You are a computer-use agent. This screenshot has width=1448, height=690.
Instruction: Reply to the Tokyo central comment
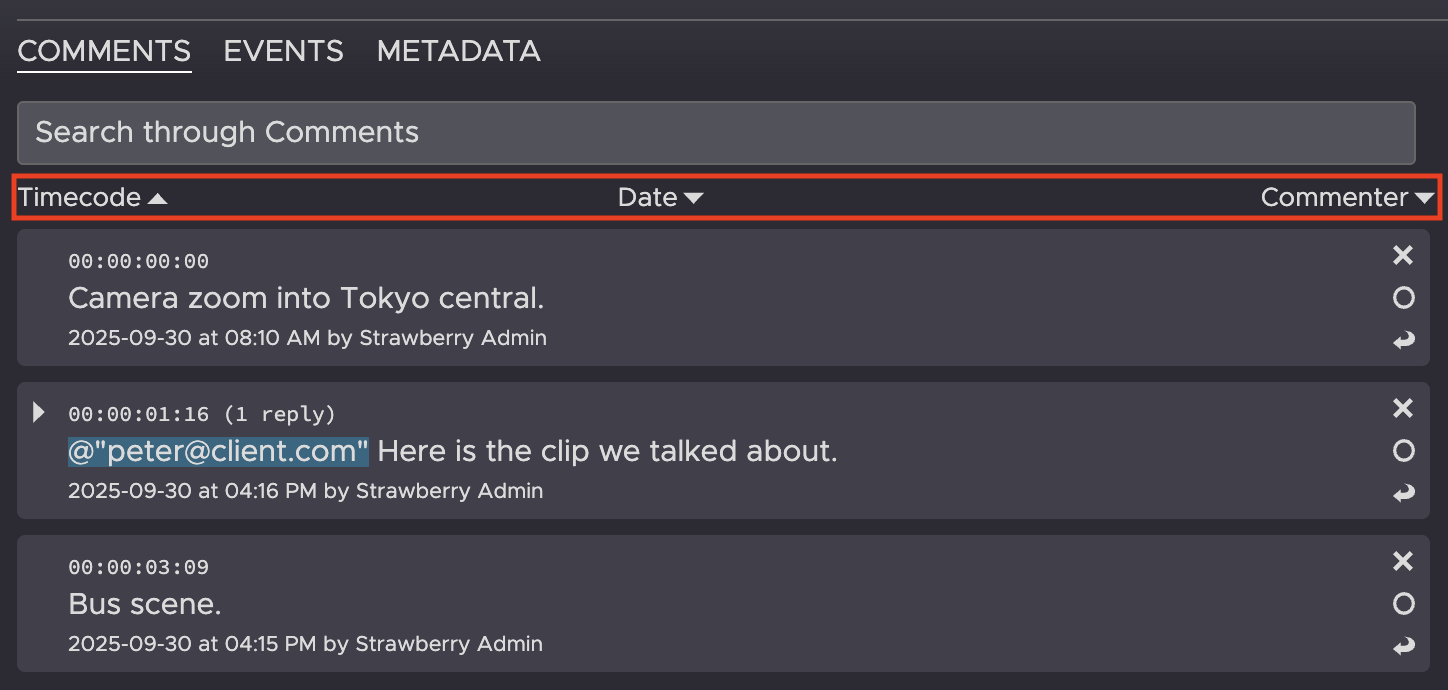tap(1404, 341)
